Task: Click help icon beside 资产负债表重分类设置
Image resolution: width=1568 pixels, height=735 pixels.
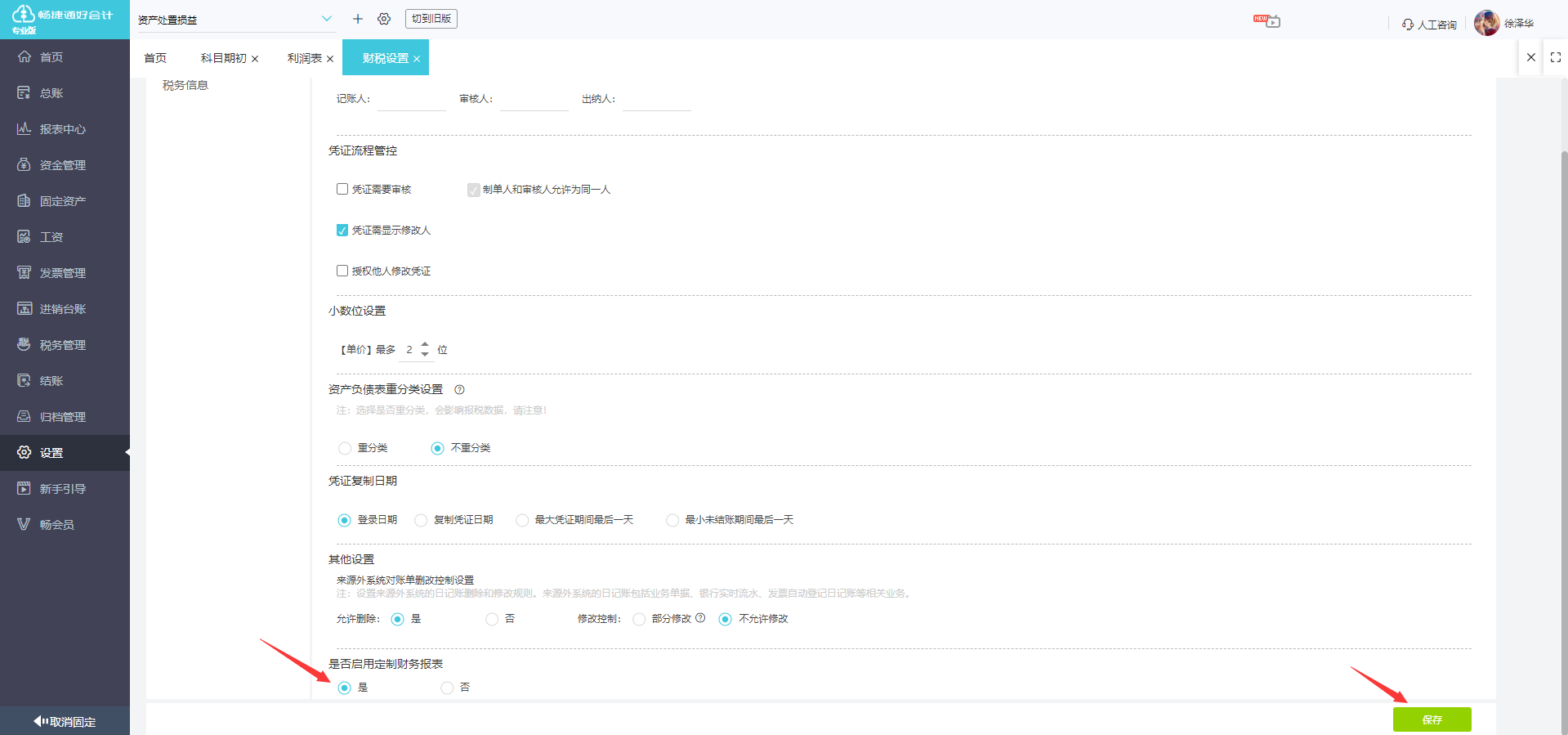Action: coord(459,390)
